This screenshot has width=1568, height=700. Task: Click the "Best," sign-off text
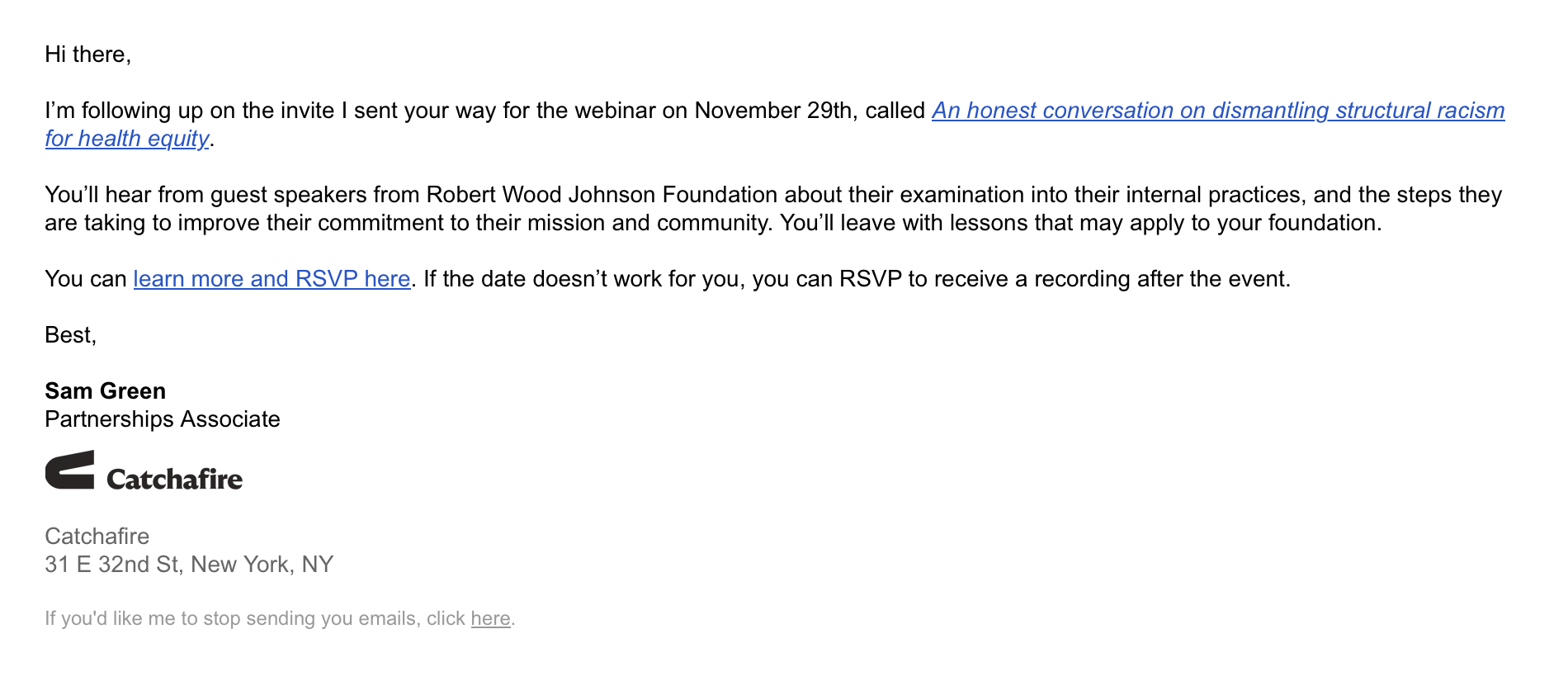[70, 335]
